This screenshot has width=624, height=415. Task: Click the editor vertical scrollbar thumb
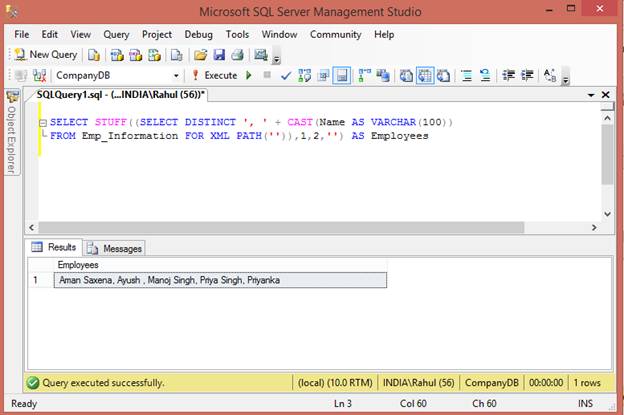coord(607,154)
